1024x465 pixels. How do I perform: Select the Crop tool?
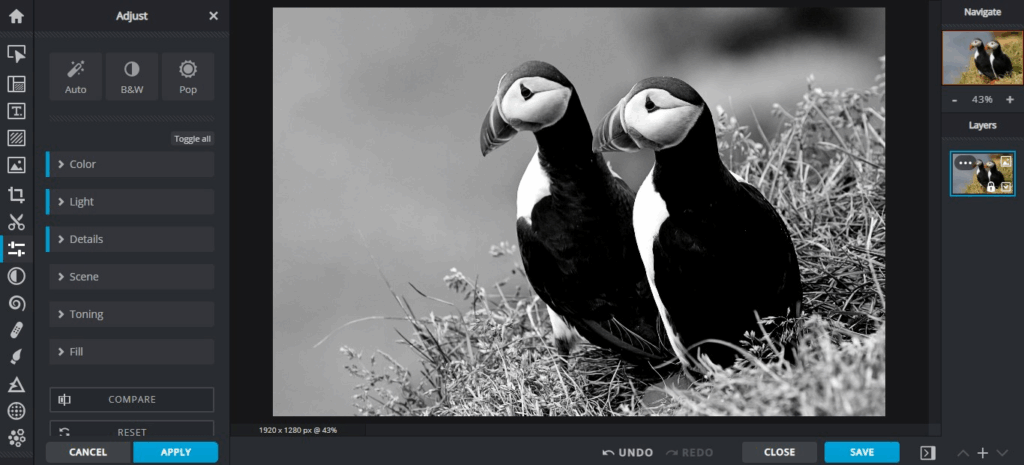16,195
